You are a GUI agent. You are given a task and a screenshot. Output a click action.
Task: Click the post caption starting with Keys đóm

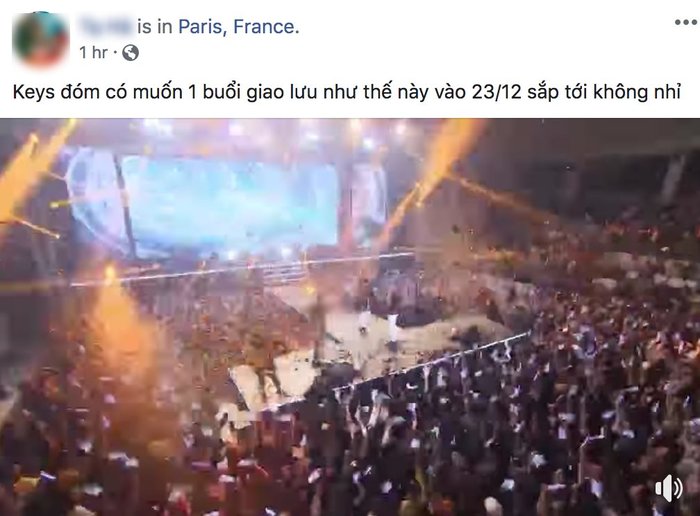click(x=347, y=92)
